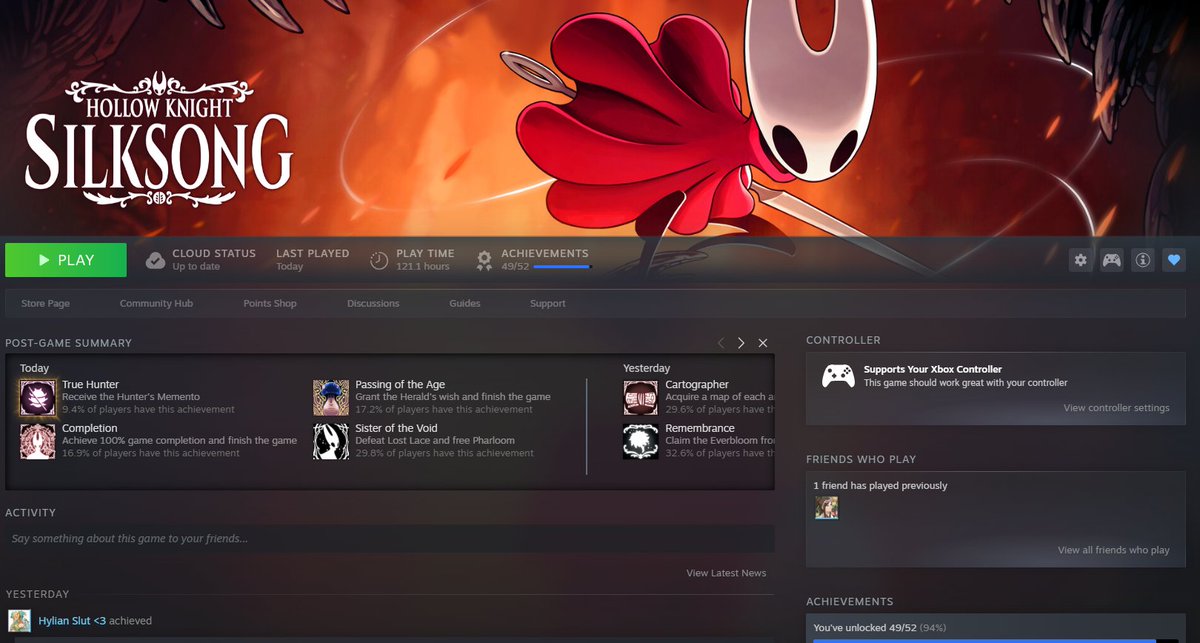Screen dimensions: 1200x643
Task: Open the game info icon button
Action: point(1143,260)
